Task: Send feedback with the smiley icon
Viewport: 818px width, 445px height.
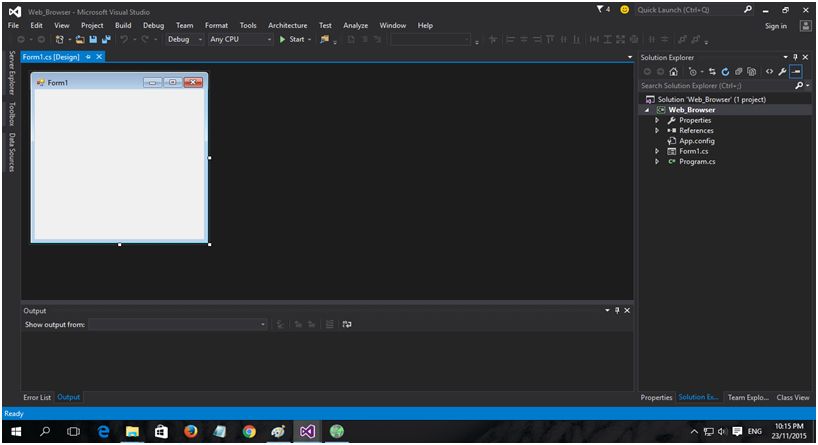Action: [625, 9]
